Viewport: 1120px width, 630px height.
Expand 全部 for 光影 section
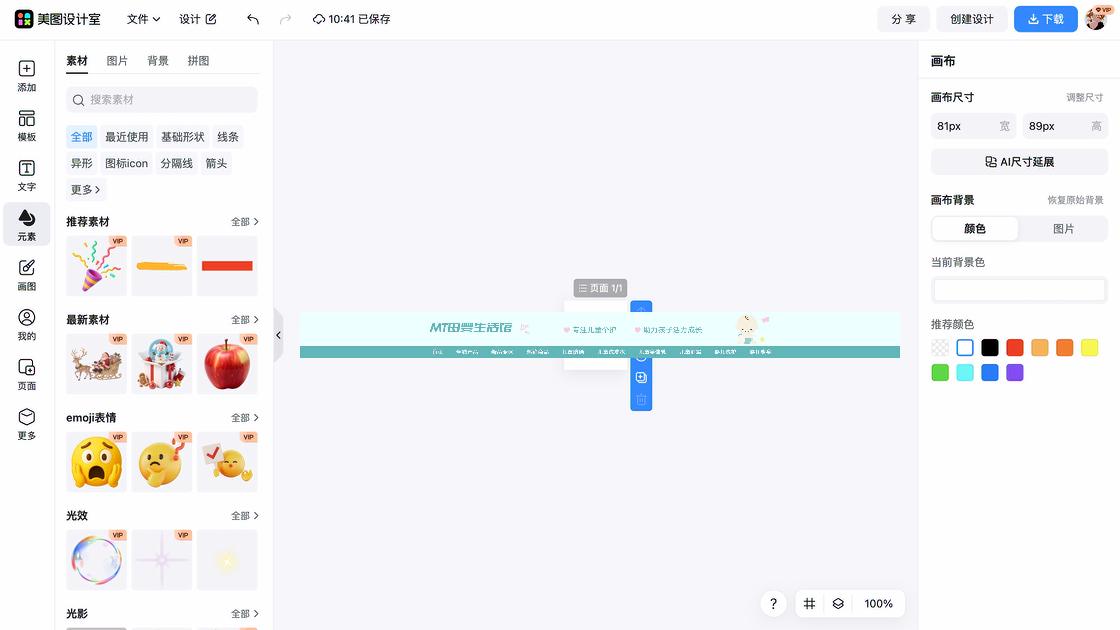(x=244, y=614)
